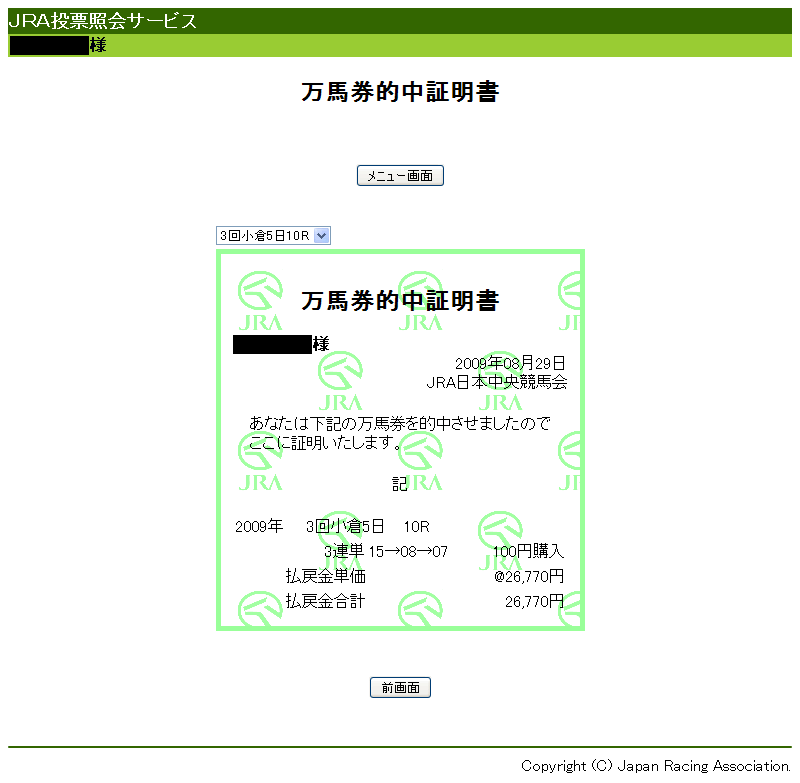Click the 払戻金合計 label

point(326,601)
